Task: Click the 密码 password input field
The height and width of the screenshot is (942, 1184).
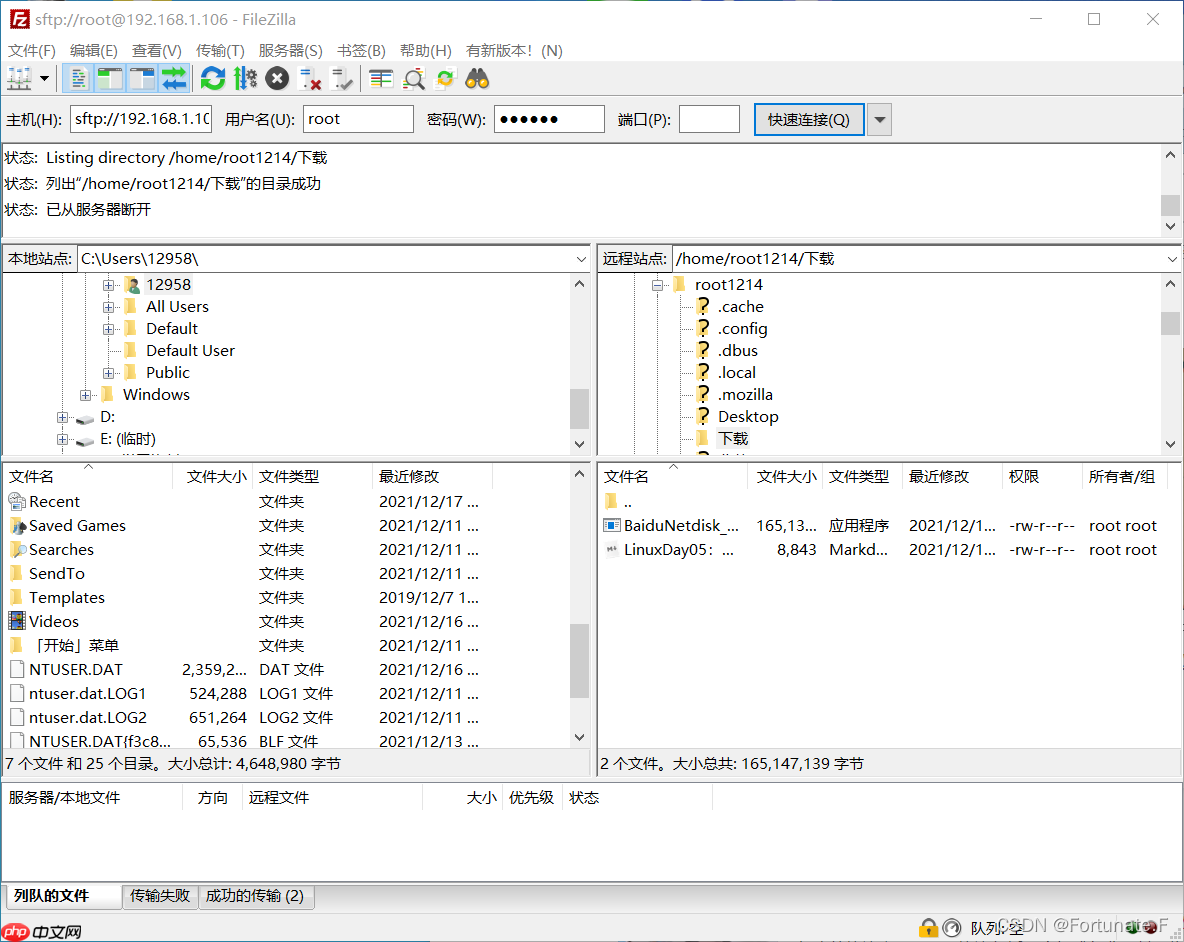Action: click(x=549, y=118)
